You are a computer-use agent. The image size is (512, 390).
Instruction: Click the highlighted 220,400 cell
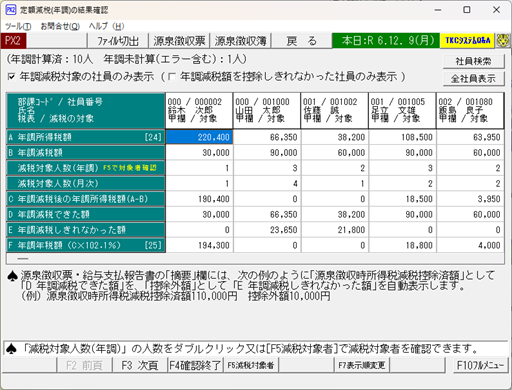point(199,137)
